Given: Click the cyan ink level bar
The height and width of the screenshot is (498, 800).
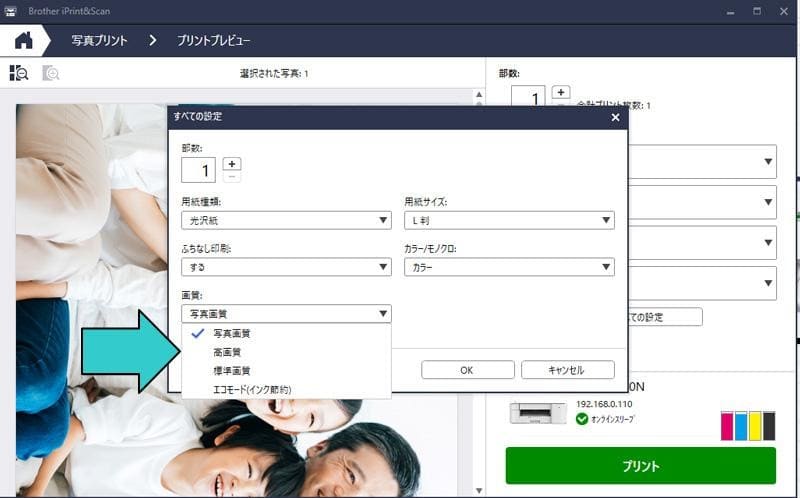Looking at the screenshot, I should (741, 426).
